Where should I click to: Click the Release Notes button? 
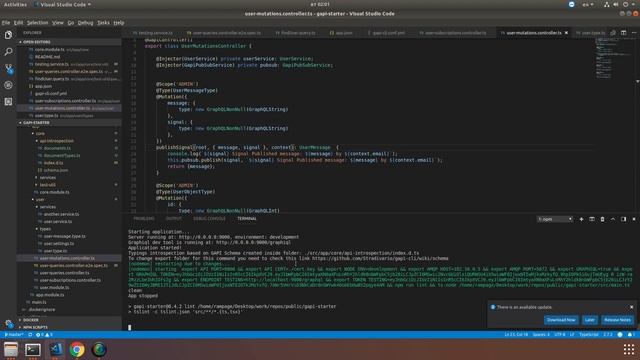tap(617, 320)
